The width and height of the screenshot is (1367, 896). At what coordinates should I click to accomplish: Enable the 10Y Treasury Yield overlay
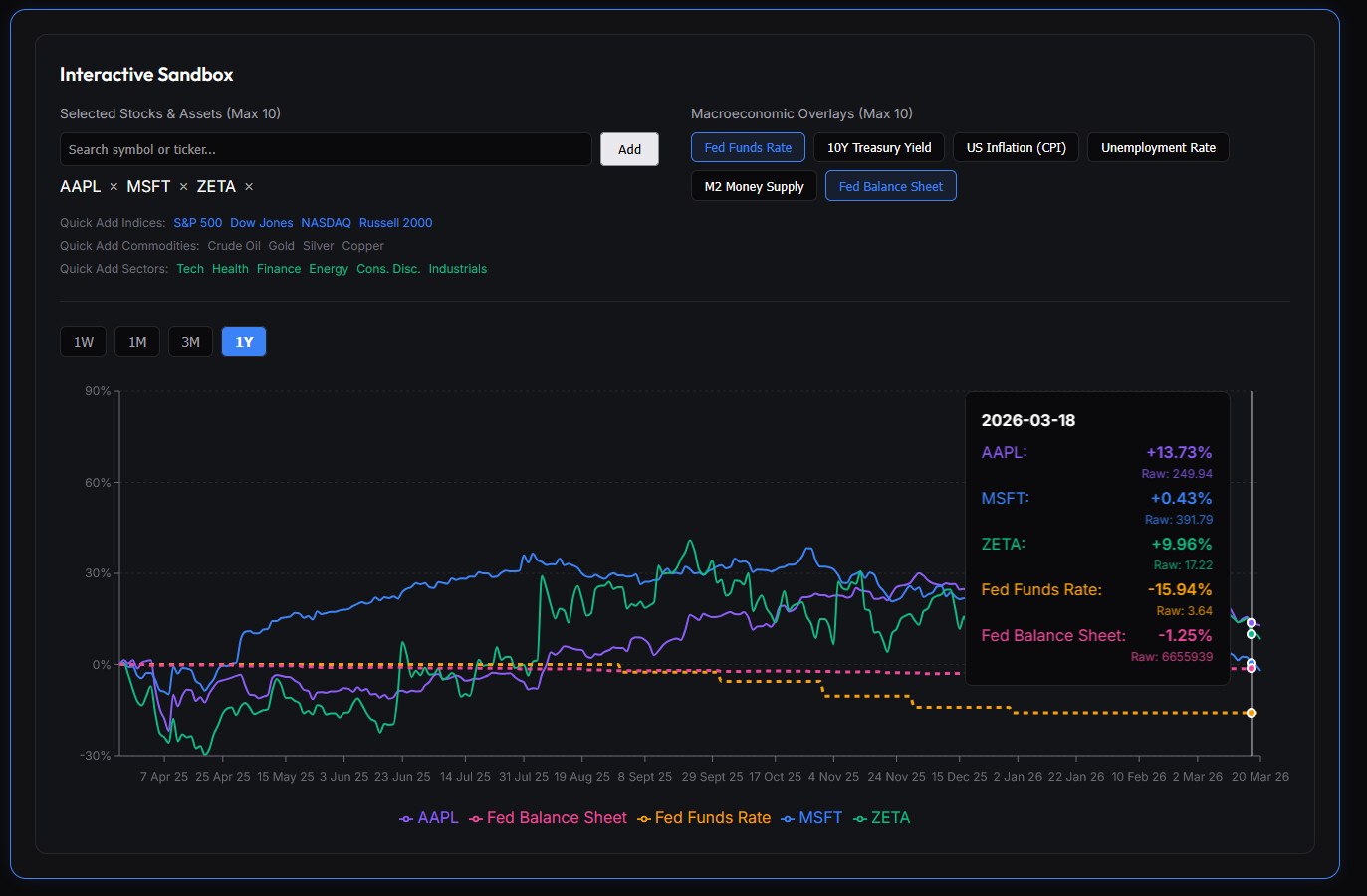[879, 148]
